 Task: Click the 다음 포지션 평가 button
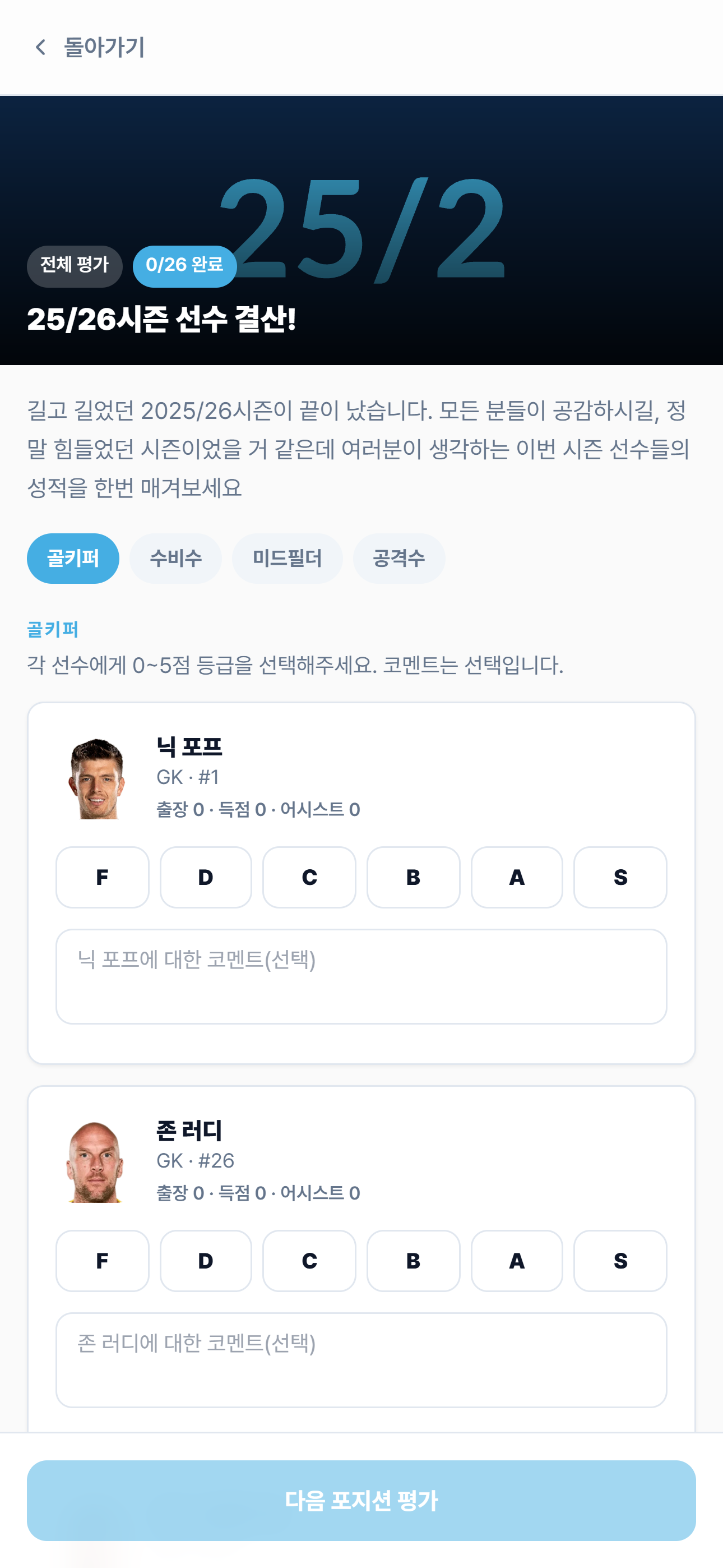(361, 1500)
